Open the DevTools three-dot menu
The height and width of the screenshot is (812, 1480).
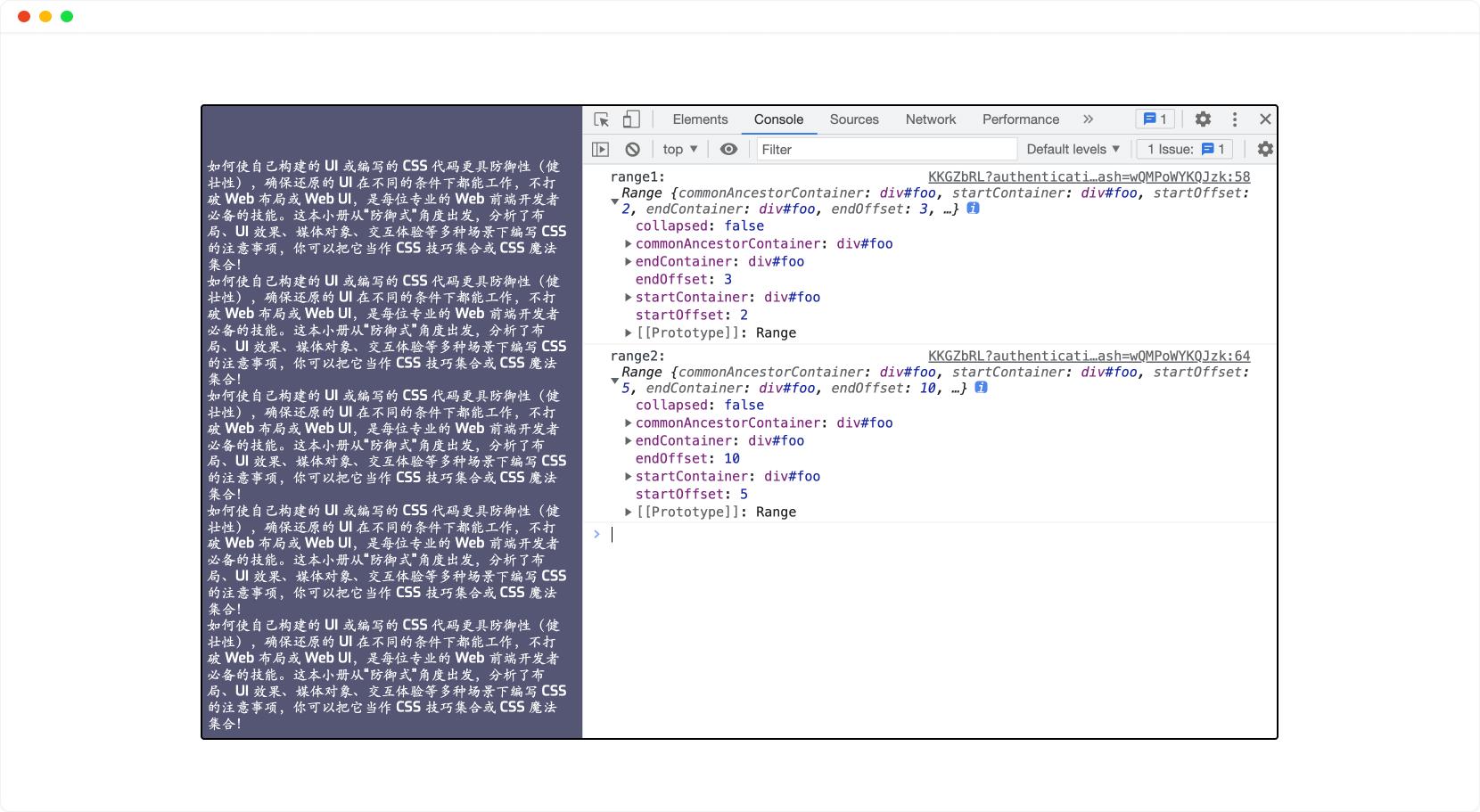1235,119
